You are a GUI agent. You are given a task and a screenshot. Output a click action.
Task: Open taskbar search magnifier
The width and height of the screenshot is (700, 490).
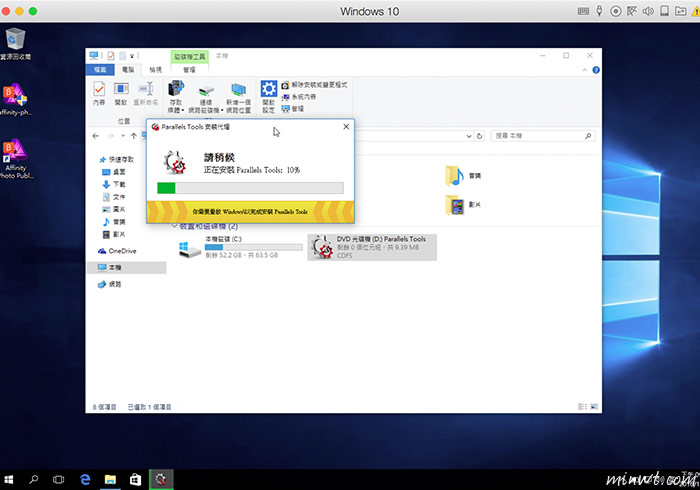[x=33, y=480]
